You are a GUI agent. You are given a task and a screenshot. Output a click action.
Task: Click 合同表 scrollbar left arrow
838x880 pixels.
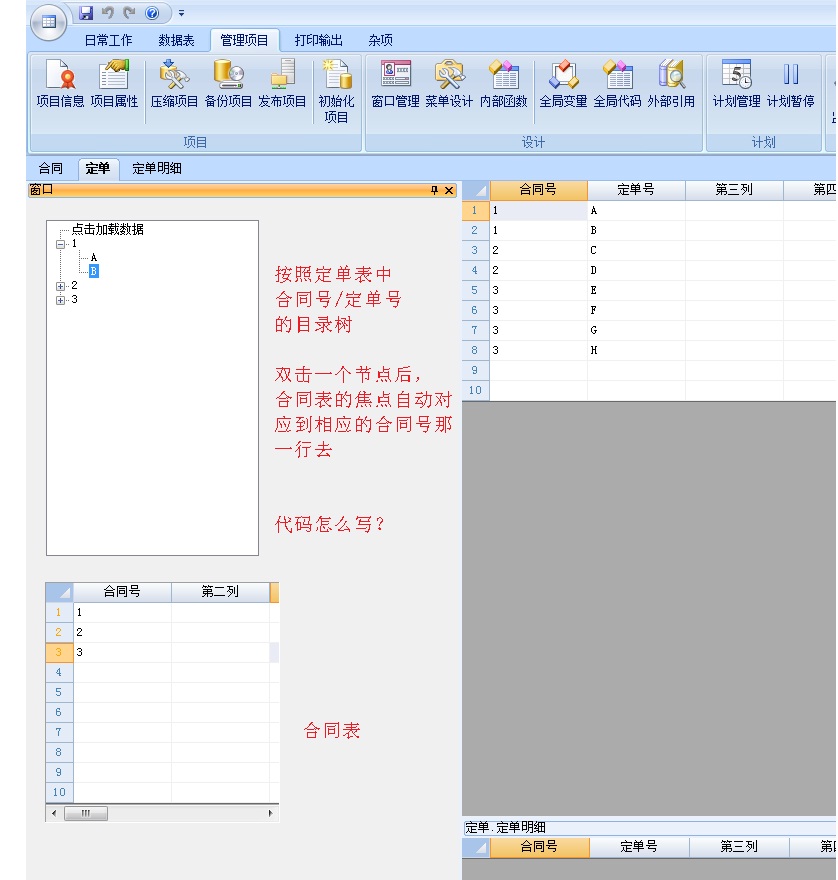[x=53, y=813]
